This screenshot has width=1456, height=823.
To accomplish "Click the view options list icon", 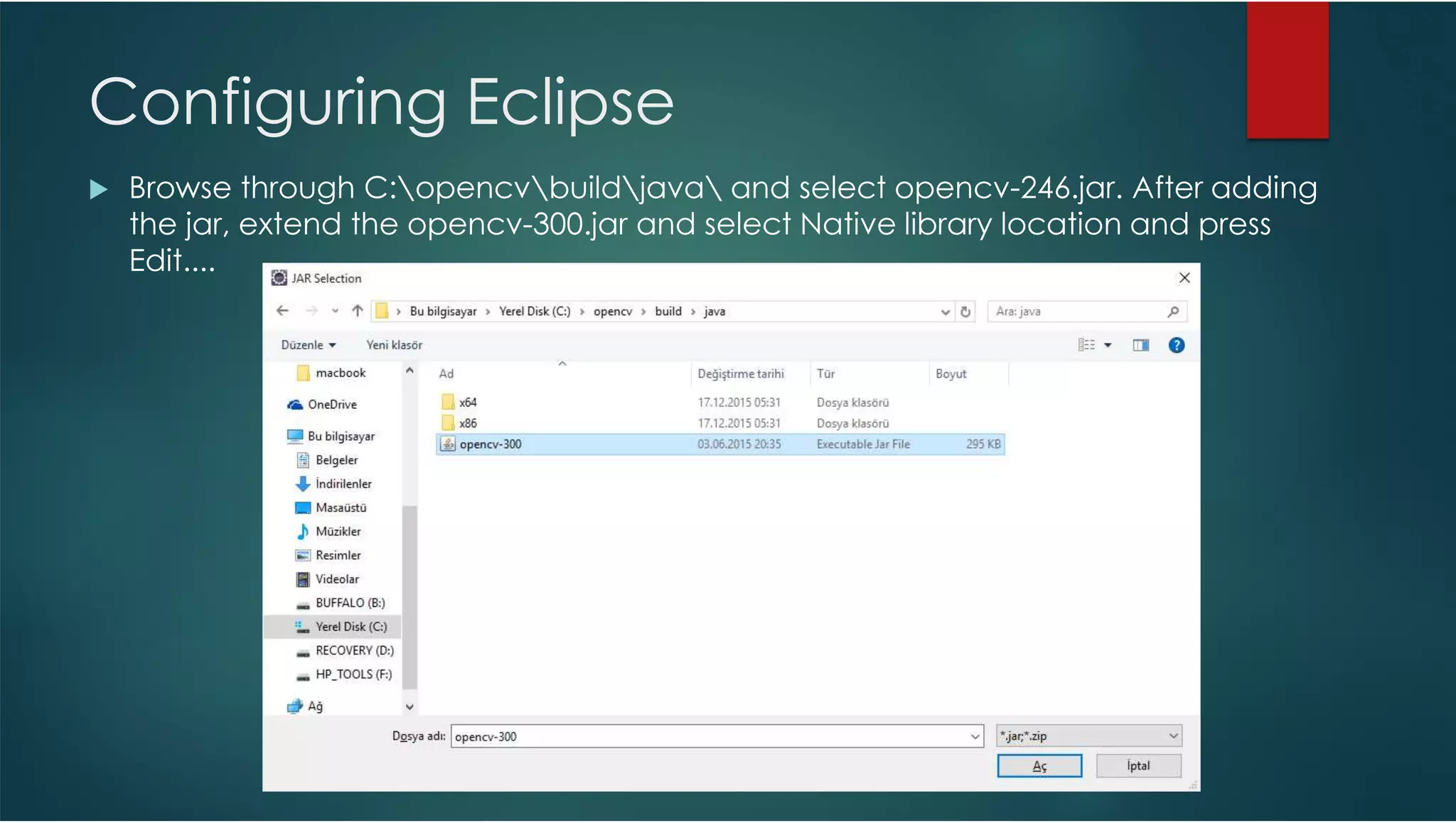I will click(x=1086, y=345).
